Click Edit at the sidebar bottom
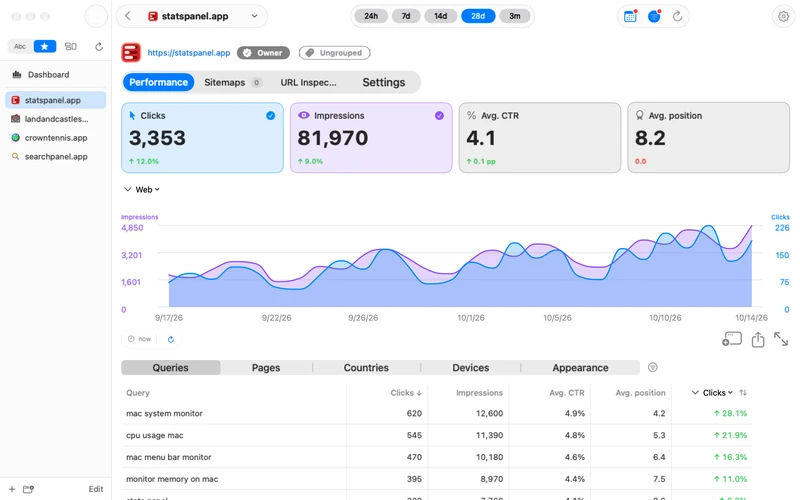 tap(95, 489)
